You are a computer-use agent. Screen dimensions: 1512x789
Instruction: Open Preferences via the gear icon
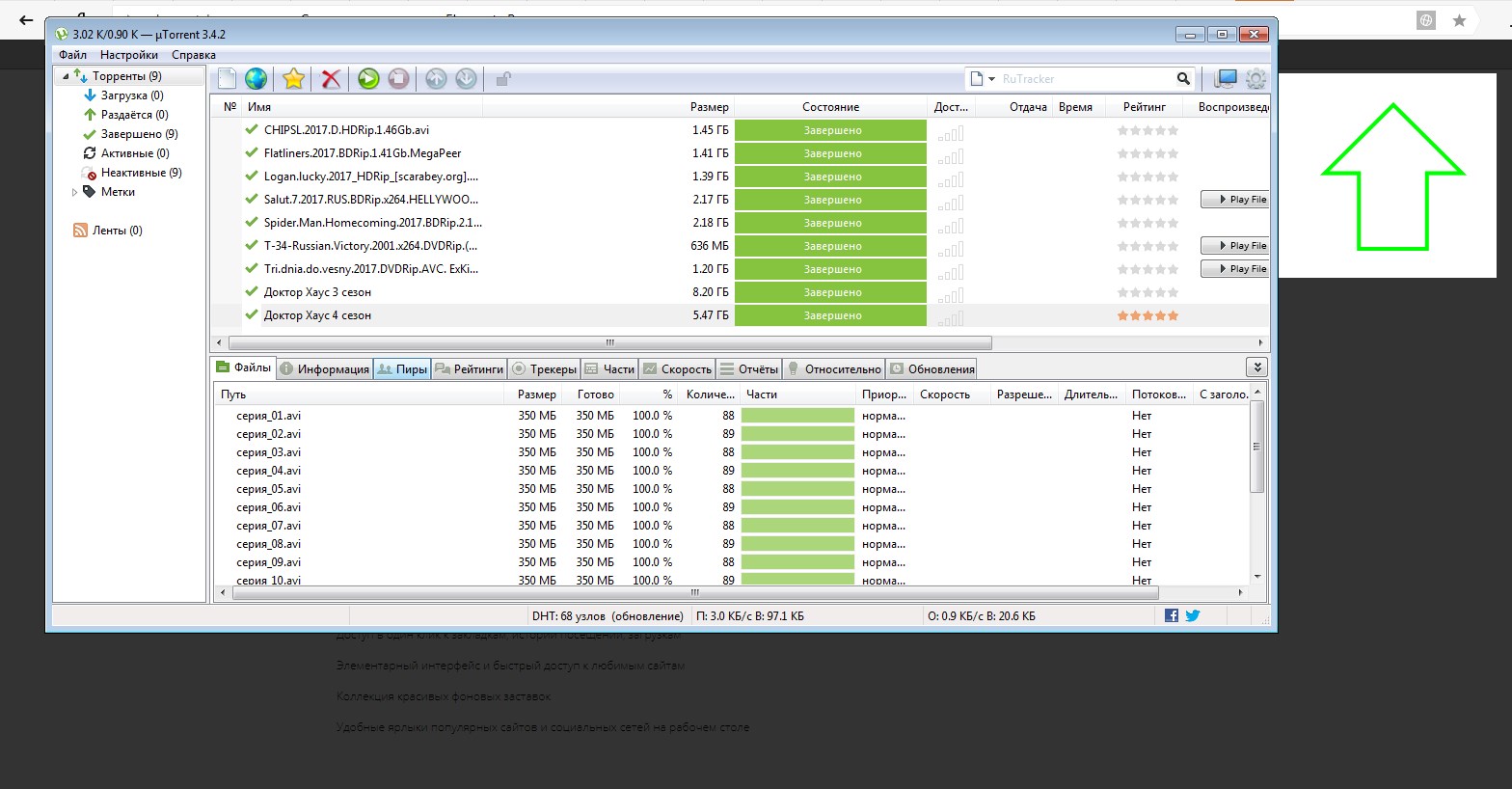click(1255, 79)
